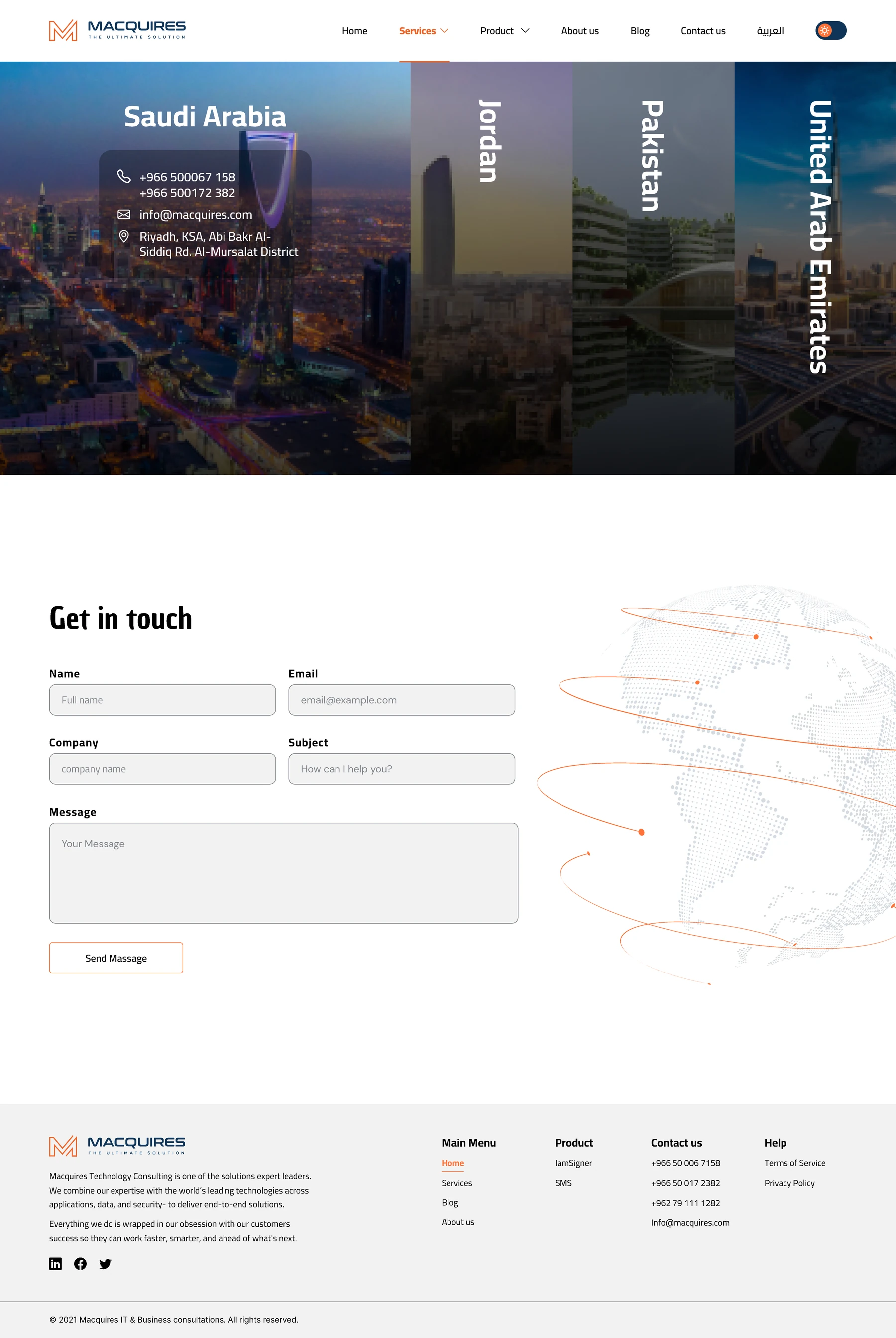This screenshot has width=896, height=1338.
Task: Open the Blog nav item
Action: 640,31
